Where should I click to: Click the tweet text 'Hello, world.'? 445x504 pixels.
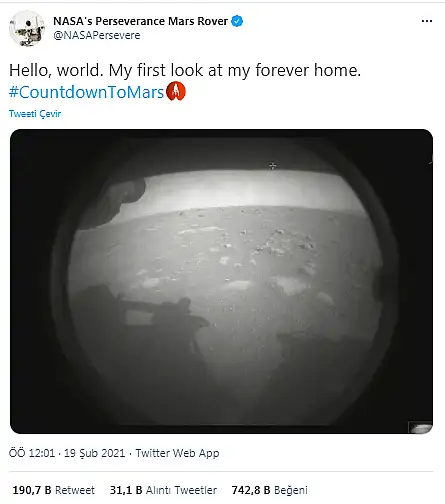[56, 70]
